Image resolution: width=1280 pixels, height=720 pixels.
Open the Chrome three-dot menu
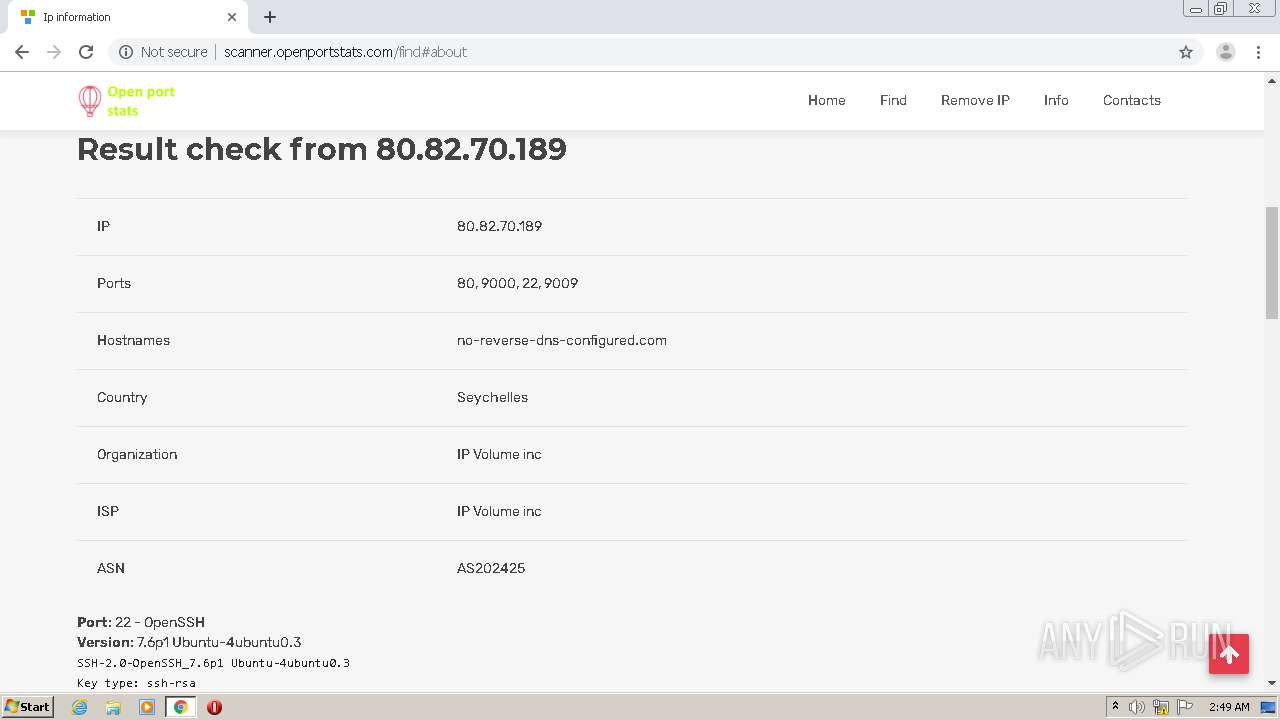click(1258, 52)
